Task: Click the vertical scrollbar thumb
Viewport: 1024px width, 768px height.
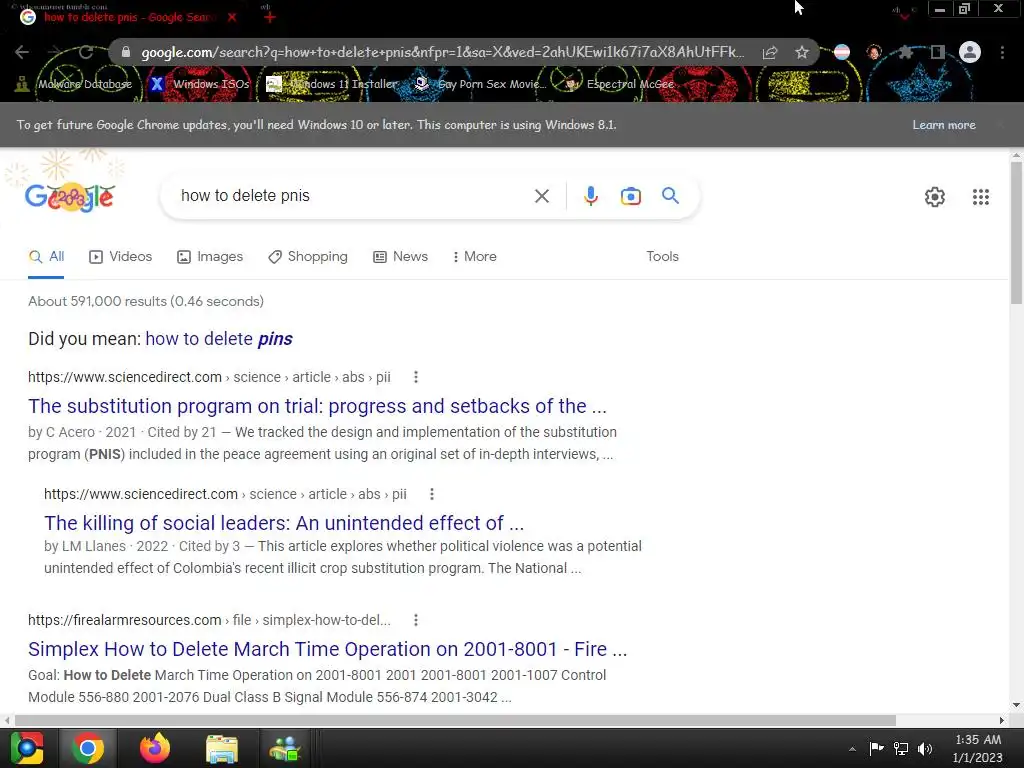Action: [x=1016, y=232]
